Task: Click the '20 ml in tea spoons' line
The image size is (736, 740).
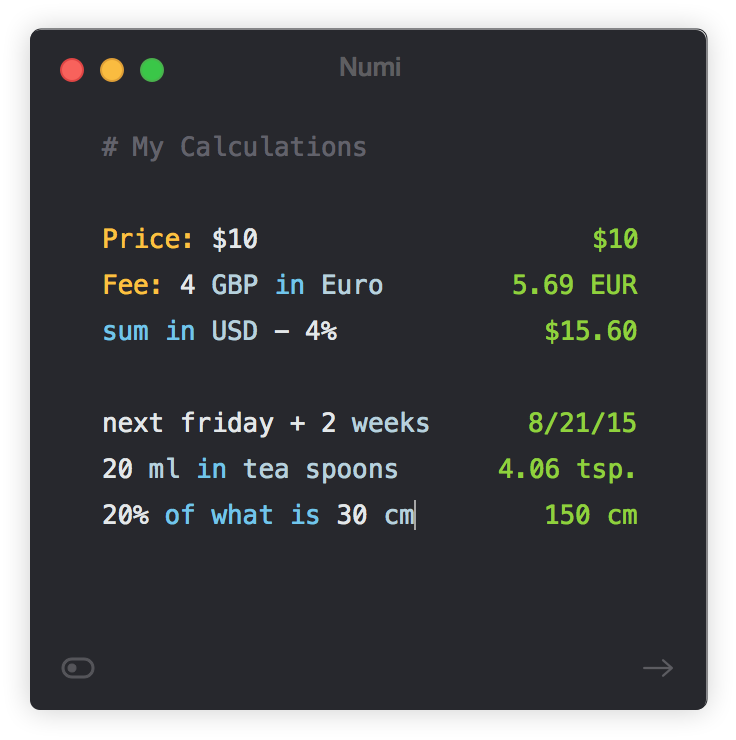Action: pos(250,469)
